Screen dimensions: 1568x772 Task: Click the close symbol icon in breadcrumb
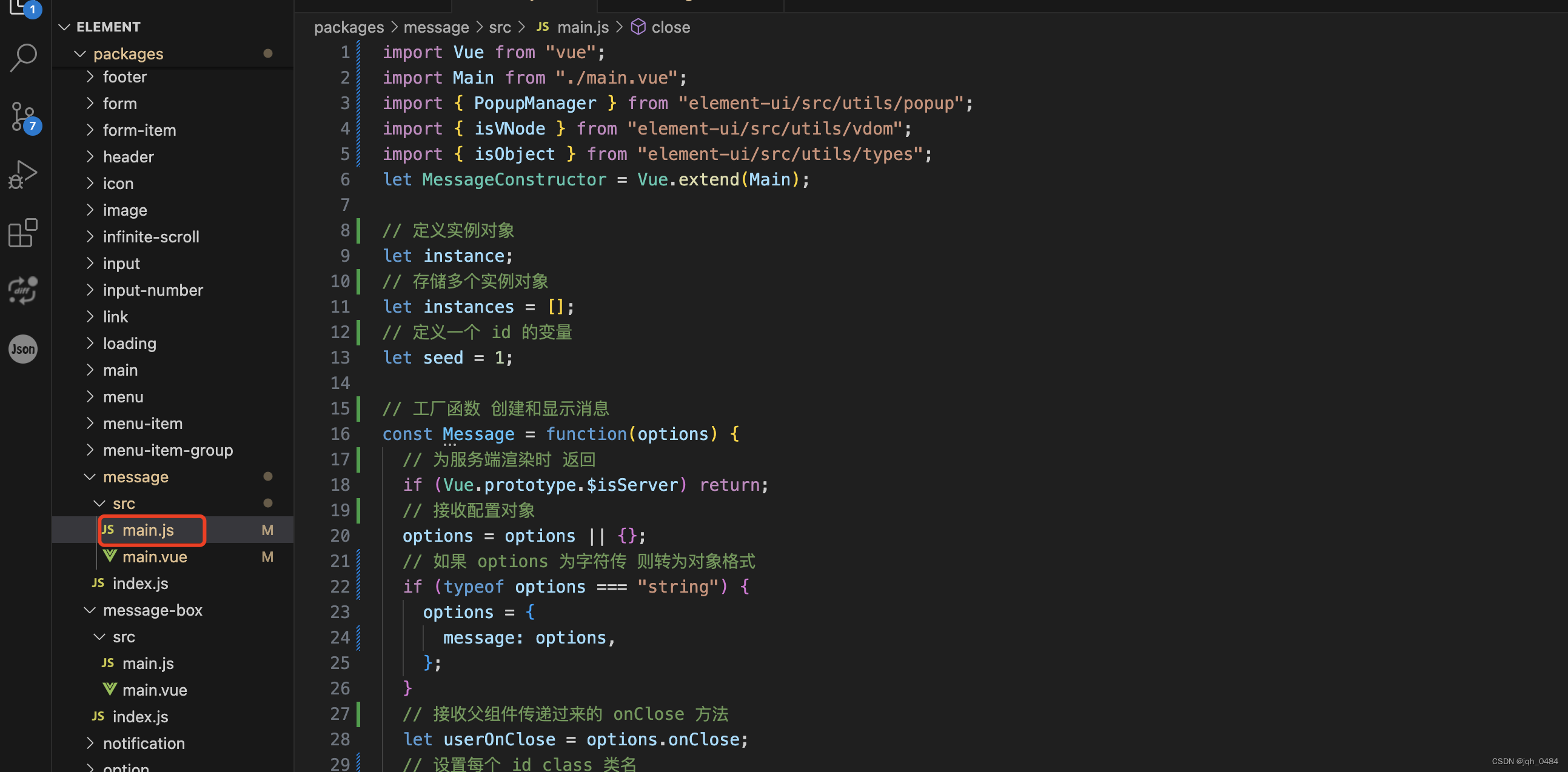click(638, 27)
